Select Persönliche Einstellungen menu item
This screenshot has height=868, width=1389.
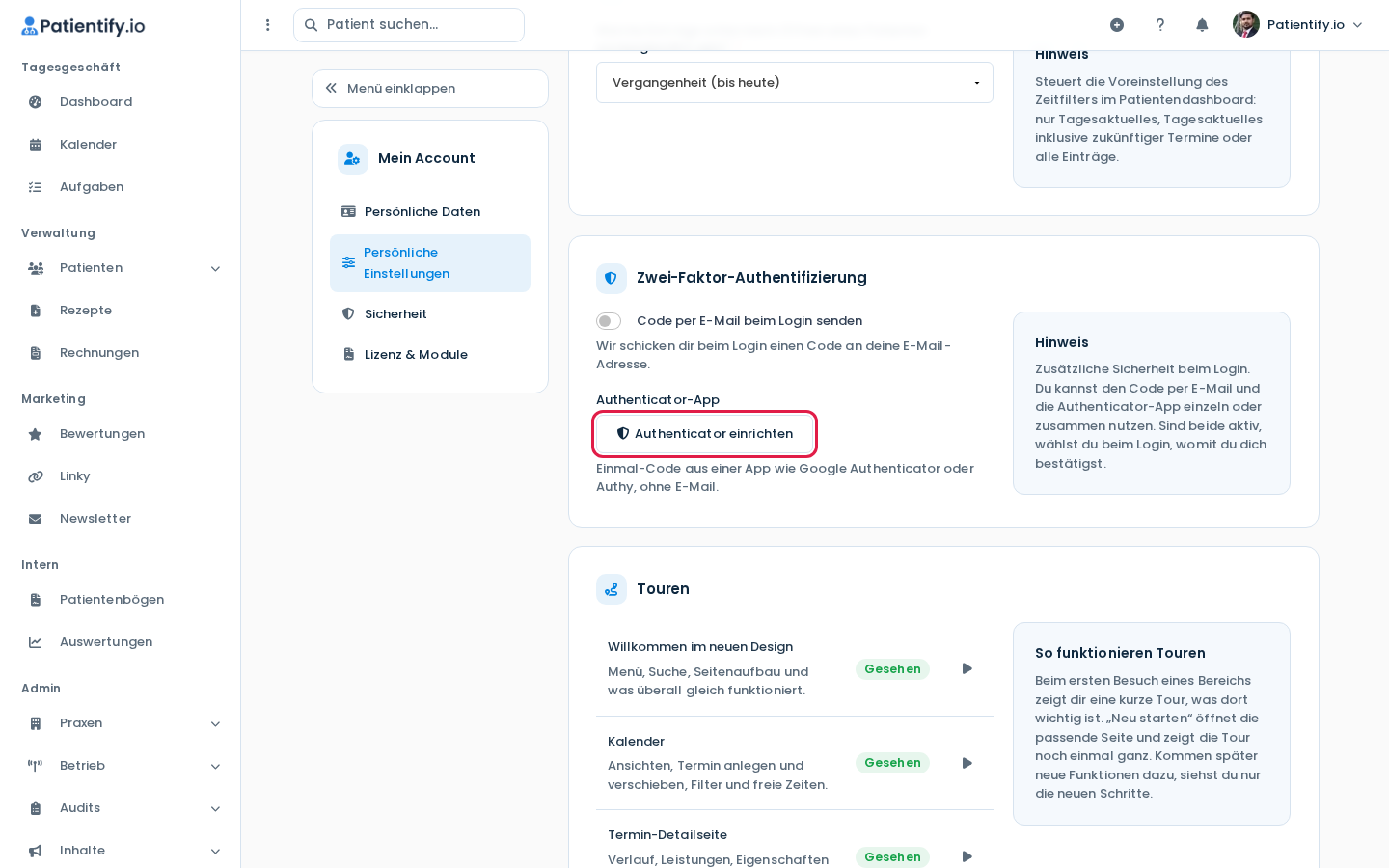point(430,263)
